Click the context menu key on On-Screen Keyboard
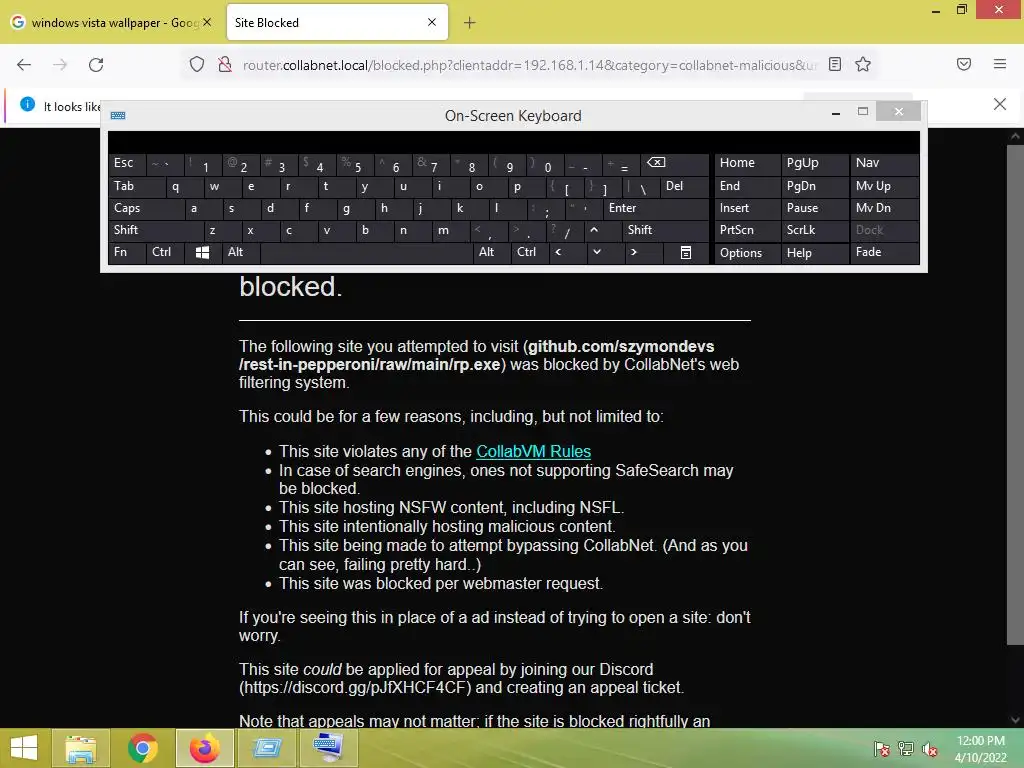This screenshot has width=1024, height=768. [686, 253]
